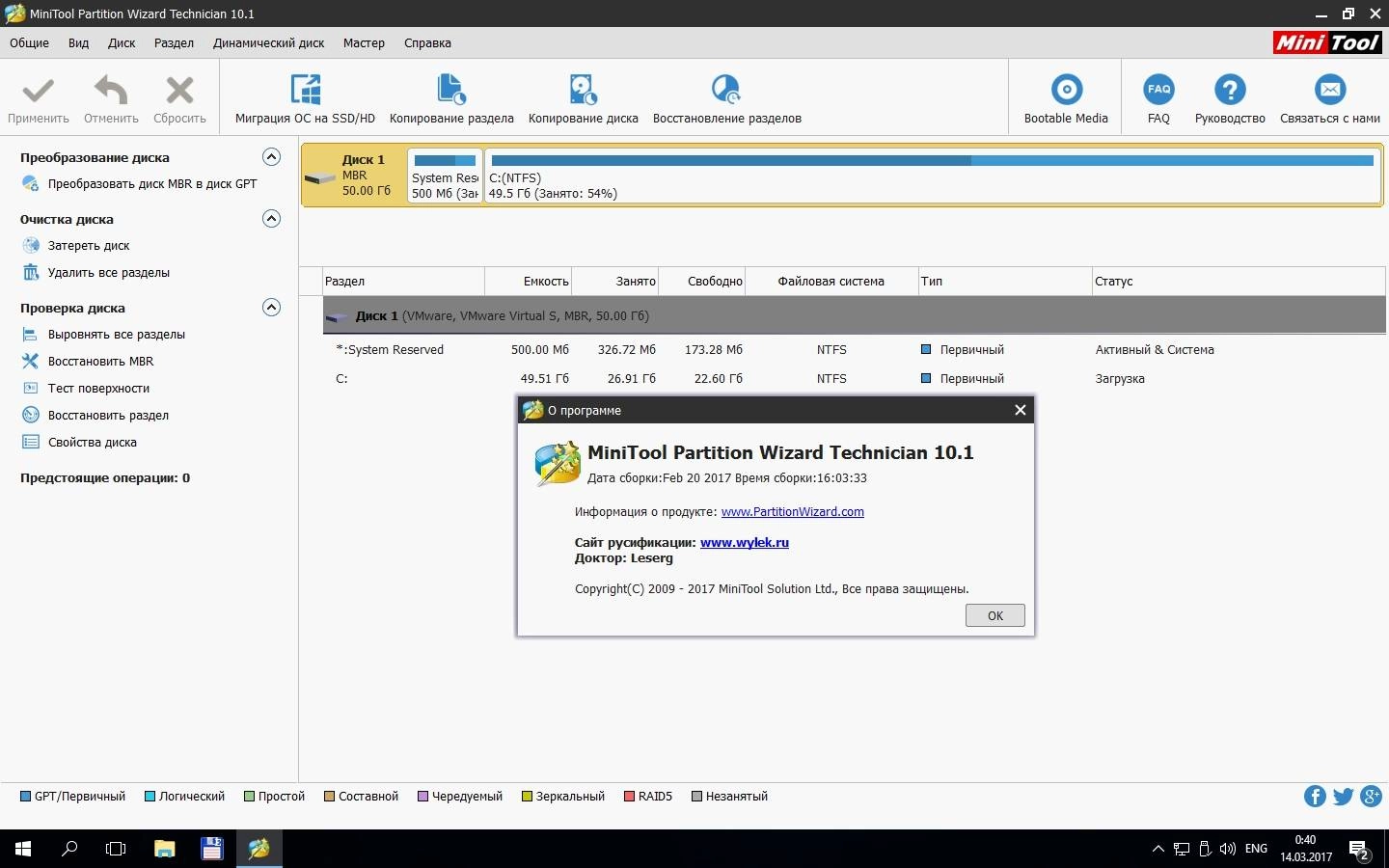The height and width of the screenshot is (868, 1389).
Task: Open MiniTool Facebook page icon
Action: pyautogui.click(x=1315, y=796)
